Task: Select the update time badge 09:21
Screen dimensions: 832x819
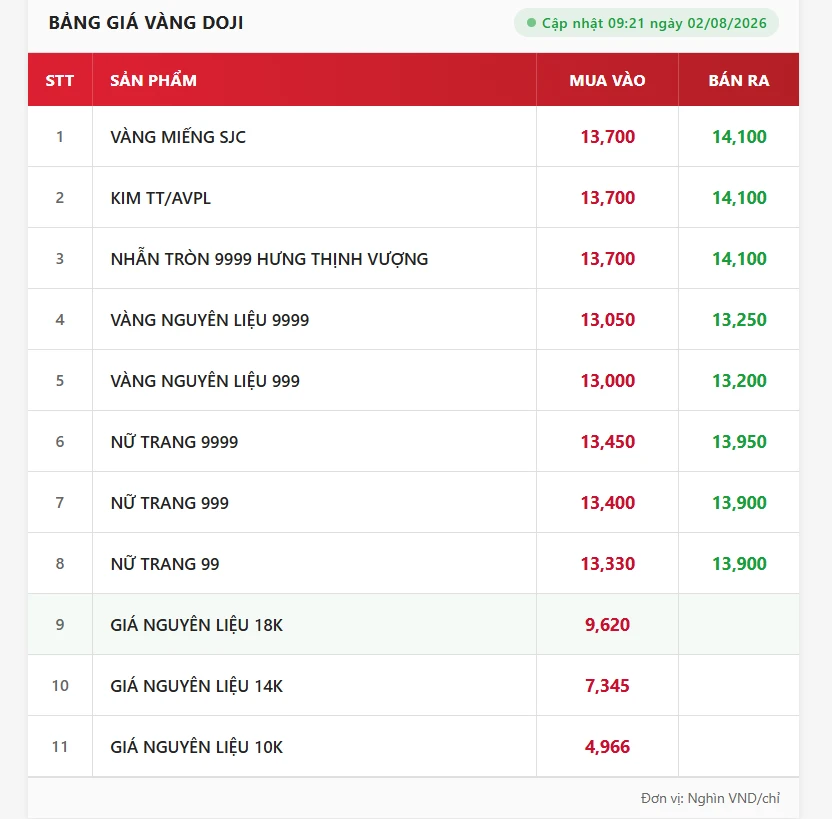Action: point(646,23)
